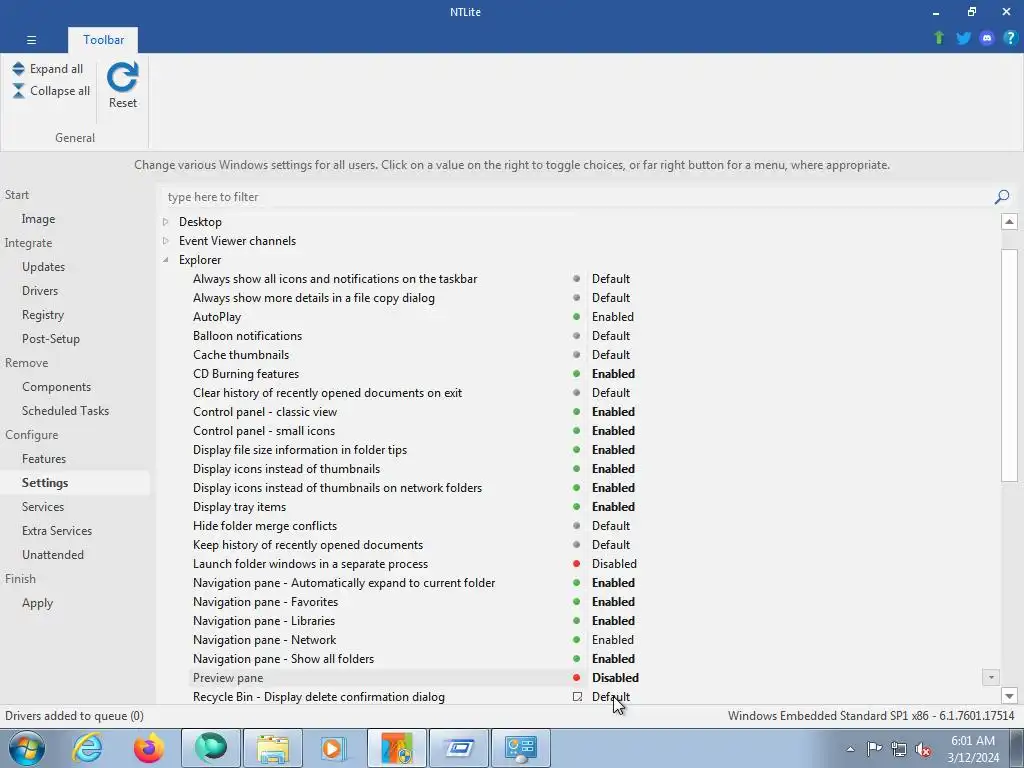Toggle AutoPlay Enabled value
The height and width of the screenshot is (768, 1024).
pos(613,317)
